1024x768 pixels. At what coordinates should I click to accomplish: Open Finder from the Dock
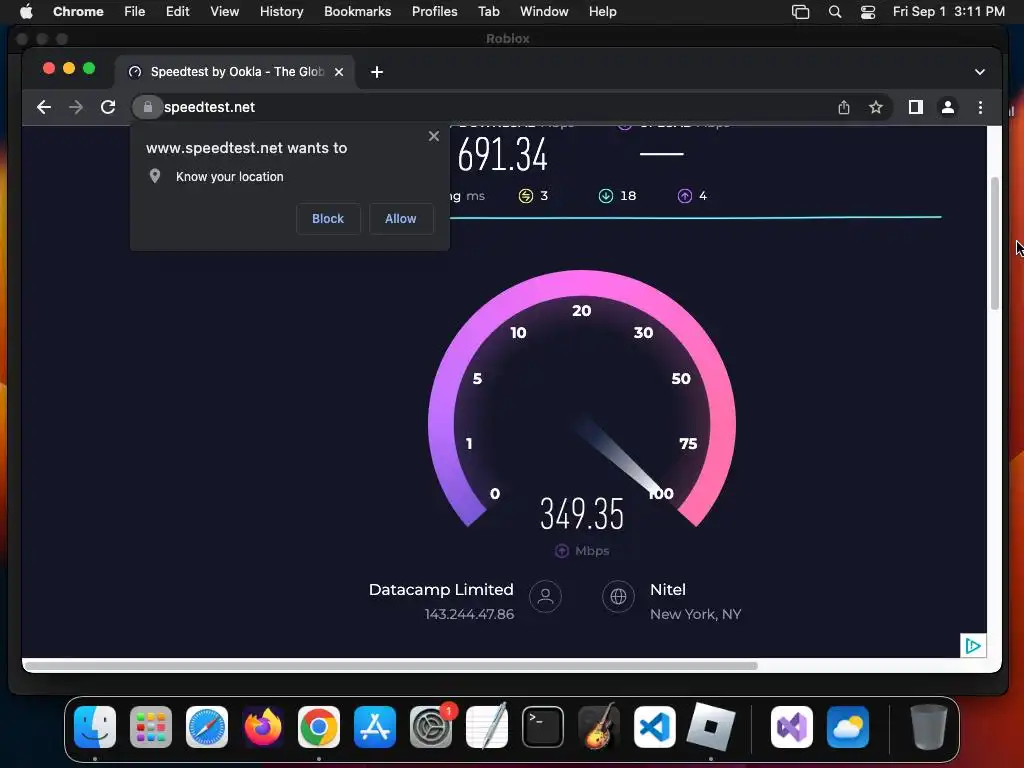click(x=95, y=727)
